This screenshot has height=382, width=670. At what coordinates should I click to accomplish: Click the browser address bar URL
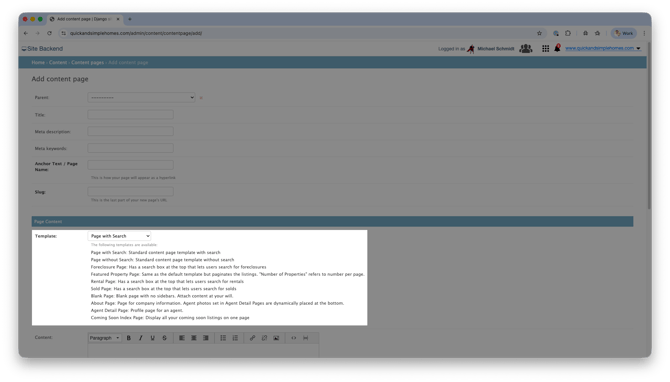point(136,33)
